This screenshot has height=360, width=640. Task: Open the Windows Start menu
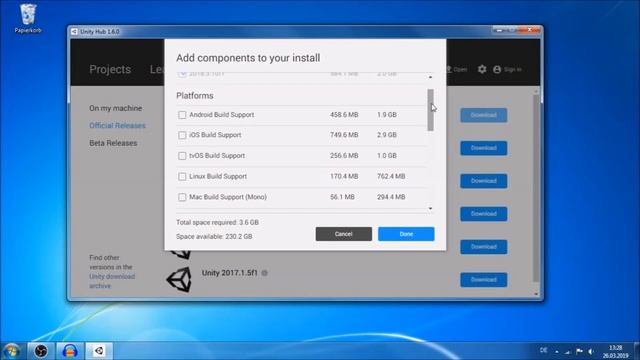pos(11,351)
